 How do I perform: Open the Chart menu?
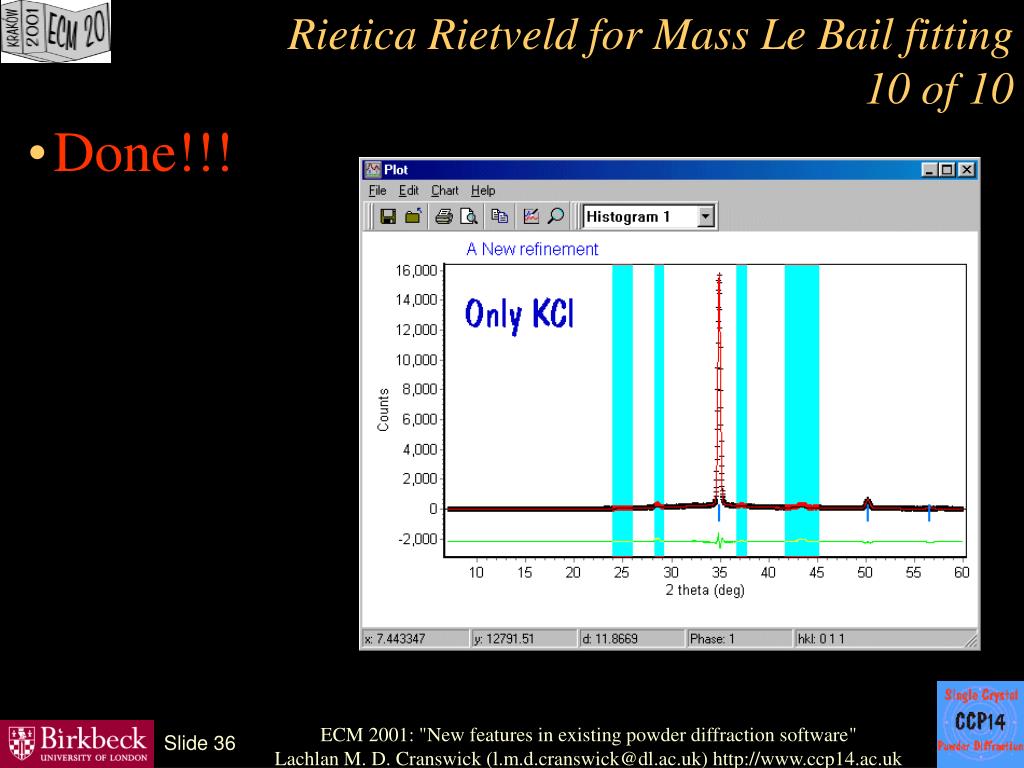pos(445,191)
